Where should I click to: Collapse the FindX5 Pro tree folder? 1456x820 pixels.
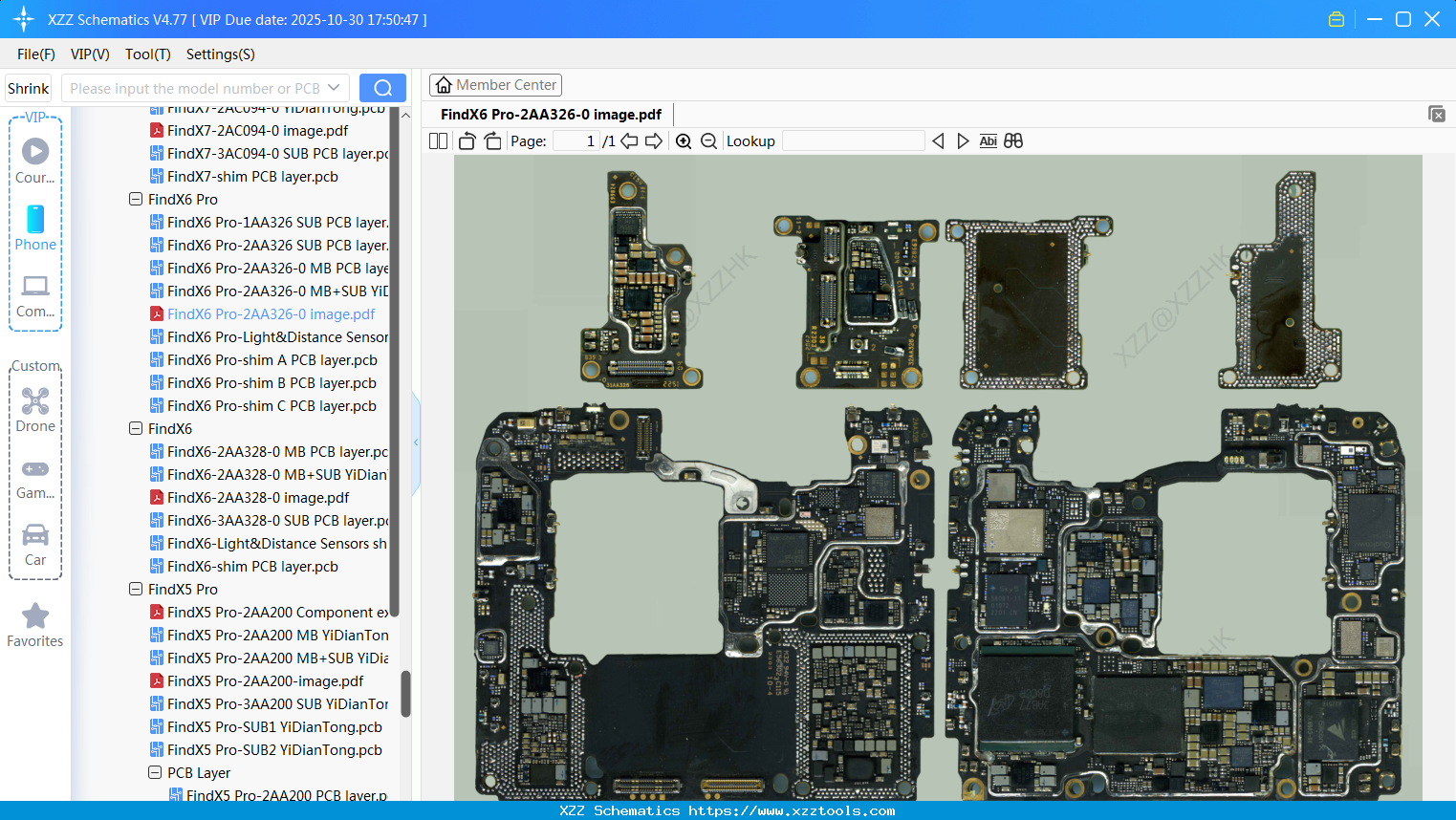tap(136, 590)
